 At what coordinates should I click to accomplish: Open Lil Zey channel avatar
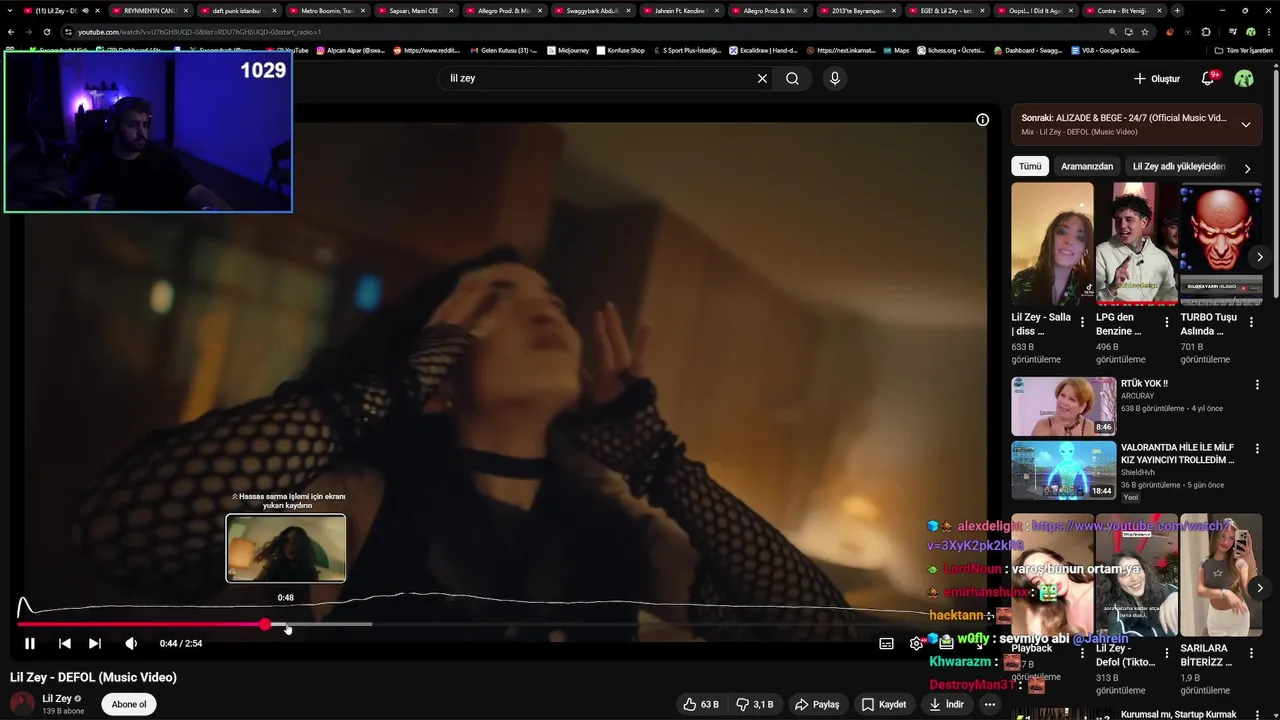22,704
